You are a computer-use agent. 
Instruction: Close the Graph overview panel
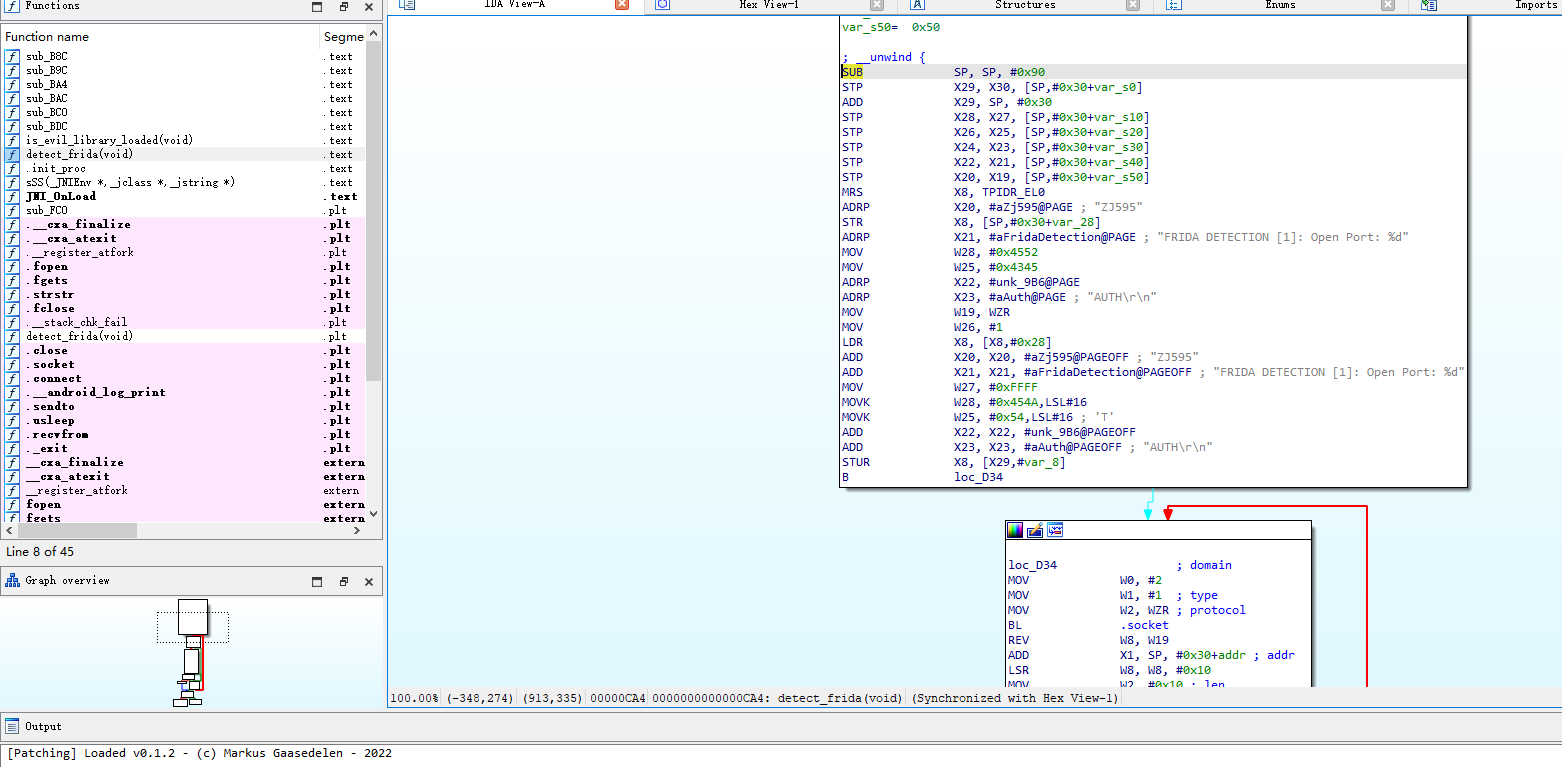(369, 581)
